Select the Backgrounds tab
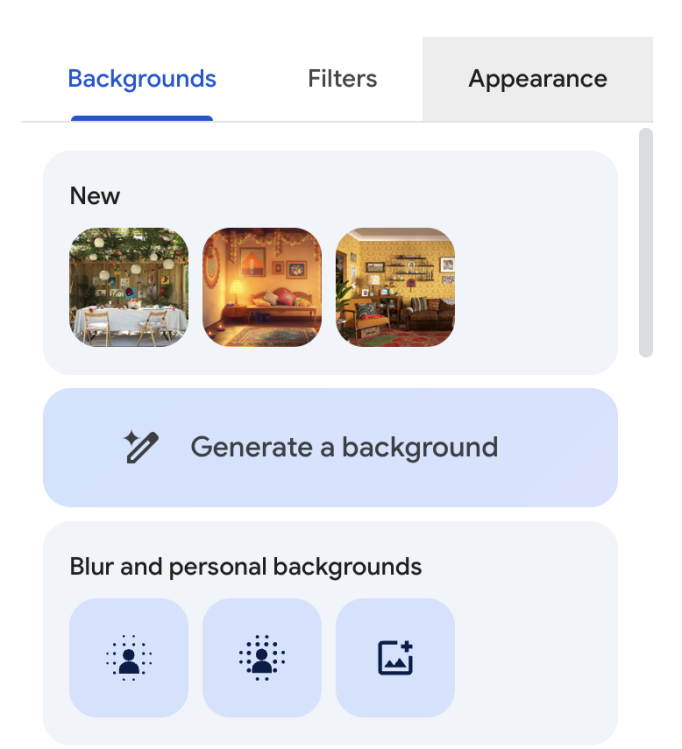The height and width of the screenshot is (749, 682). (x=142, y=79)
